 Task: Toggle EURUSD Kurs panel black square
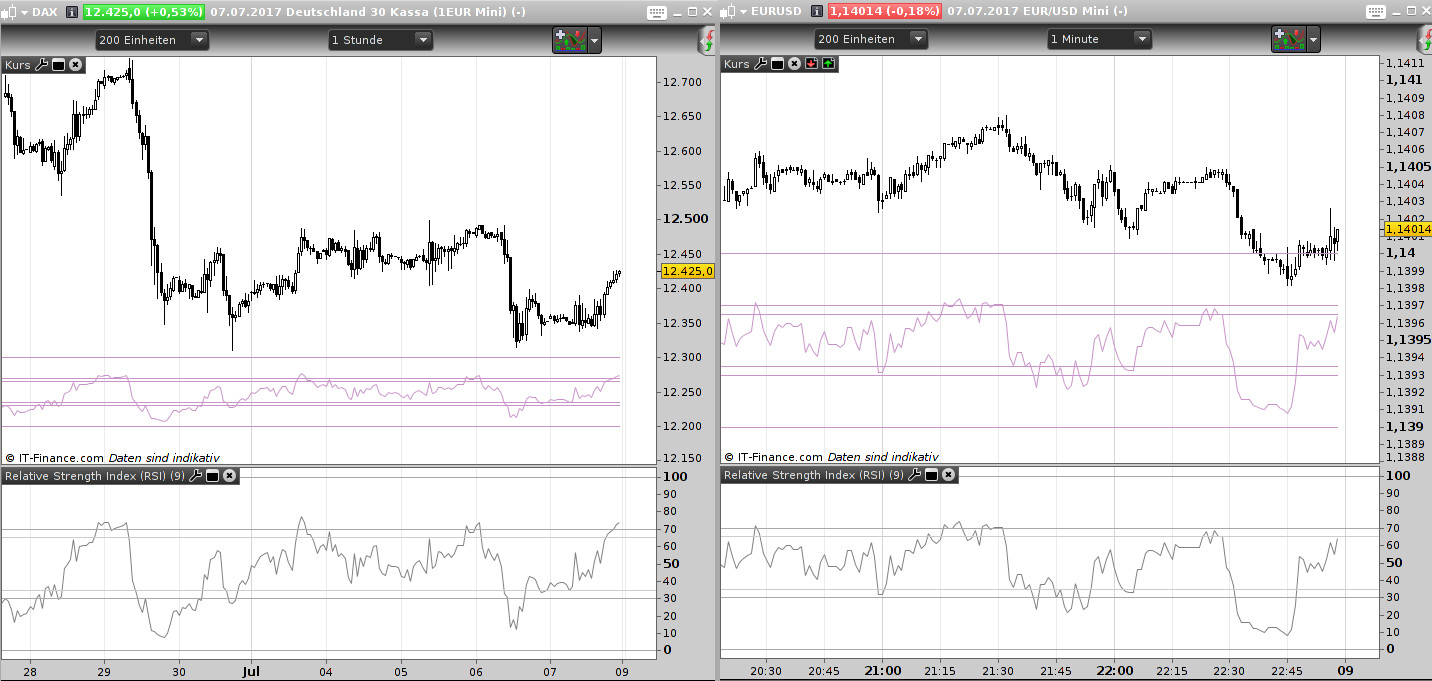[777, 64]
